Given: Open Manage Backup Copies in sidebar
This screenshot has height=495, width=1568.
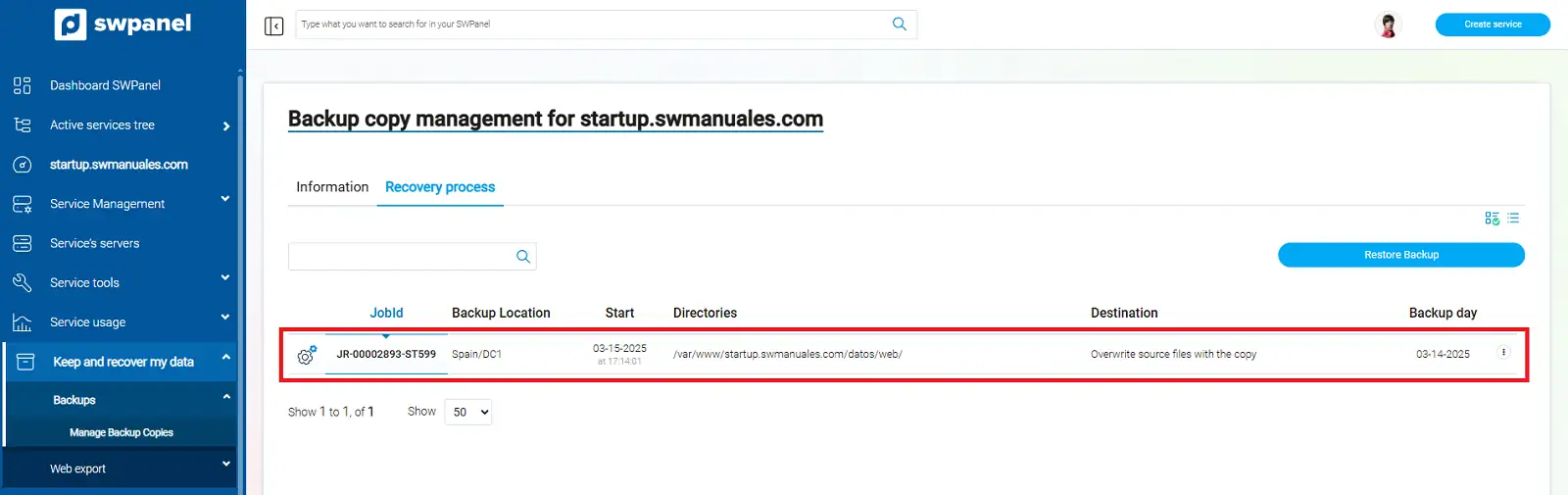Looking at the screenshot, I should 122,432.
